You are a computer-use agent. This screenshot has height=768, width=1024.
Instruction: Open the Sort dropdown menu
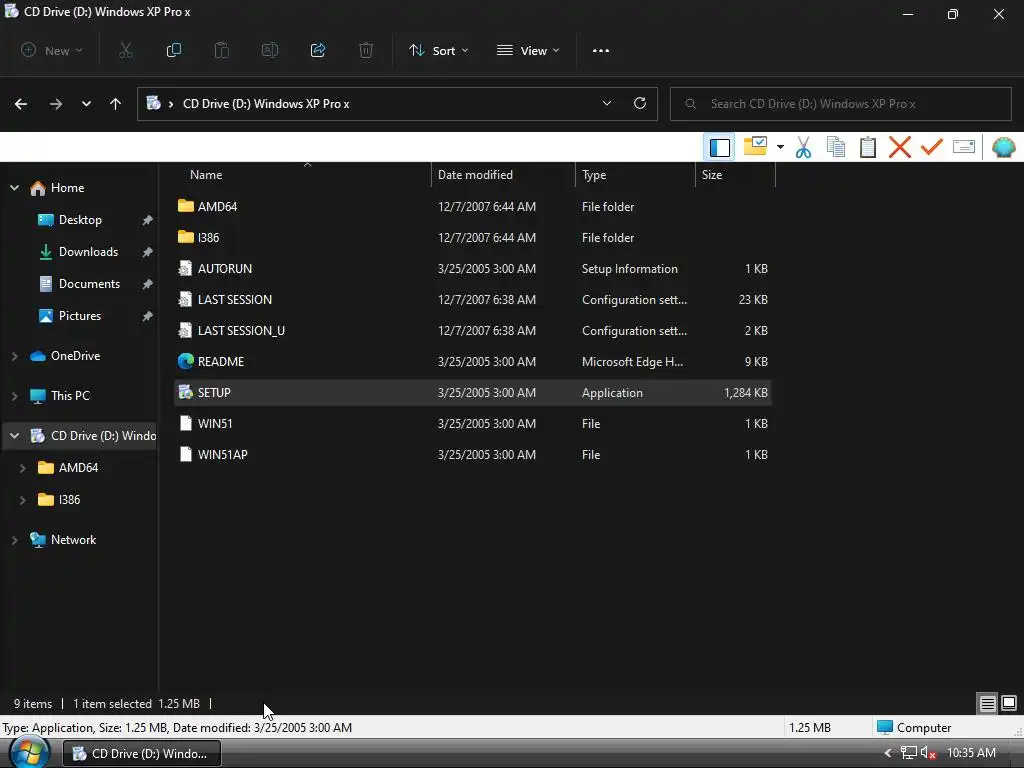tap(438, 50)
